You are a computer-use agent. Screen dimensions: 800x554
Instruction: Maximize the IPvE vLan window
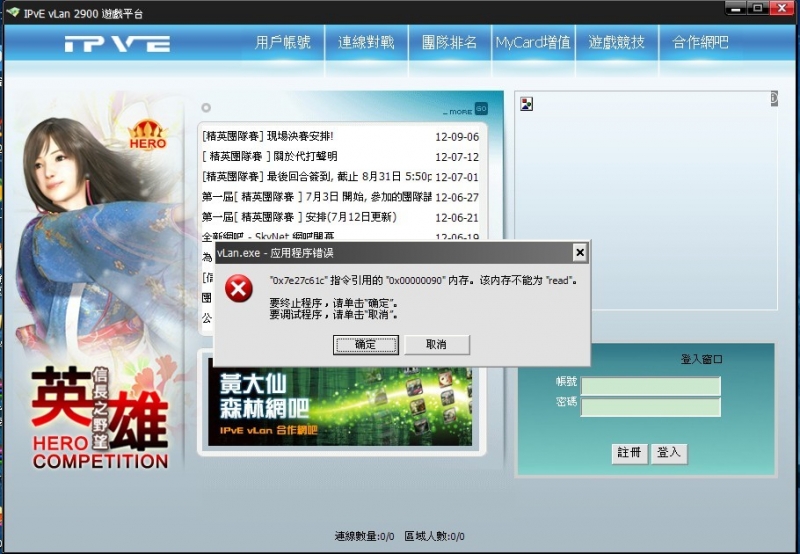pos(758,9)
